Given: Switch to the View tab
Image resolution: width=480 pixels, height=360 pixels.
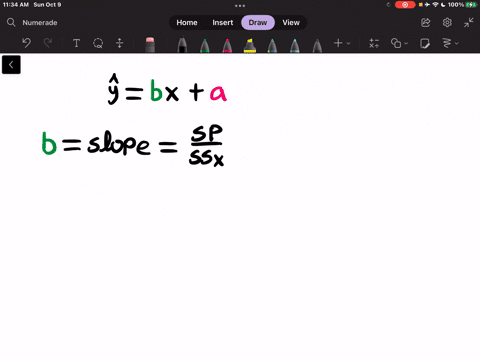Looking at the screenshot, I should (291, 23).
